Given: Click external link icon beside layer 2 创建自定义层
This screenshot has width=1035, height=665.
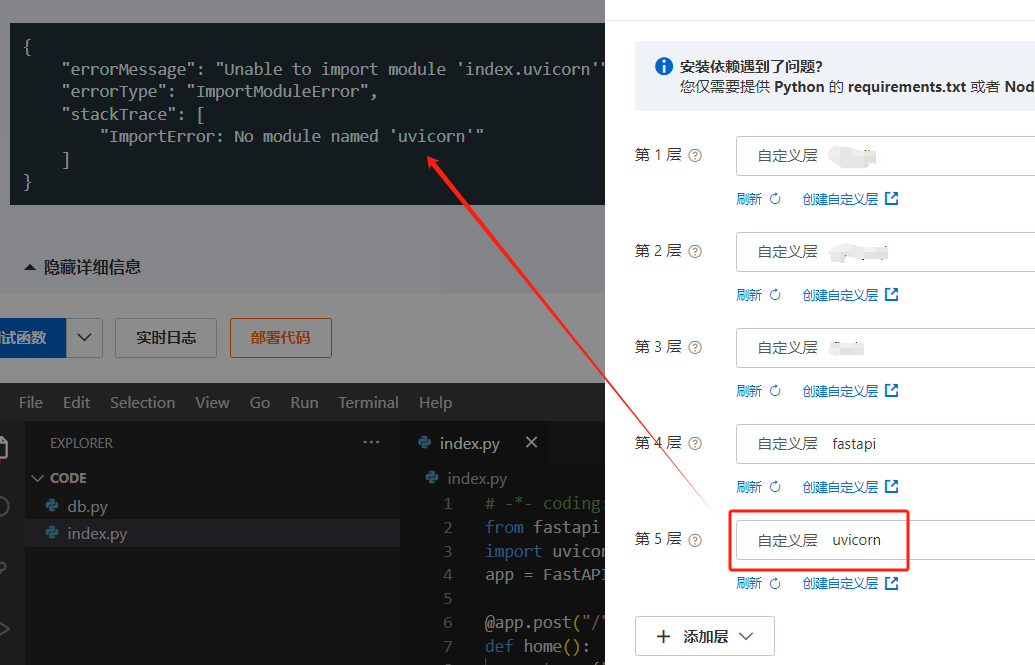Looking at the screenshot, I should point(892,294).
